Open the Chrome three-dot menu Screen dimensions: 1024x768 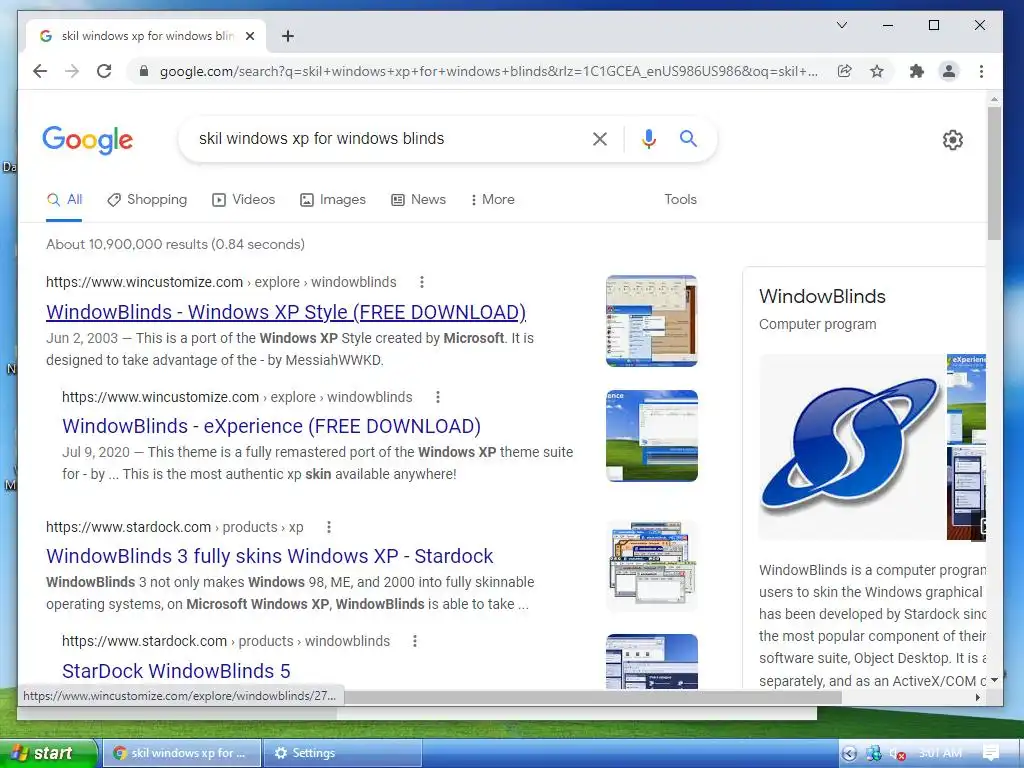pyautogui.click(x=981, y=71)
